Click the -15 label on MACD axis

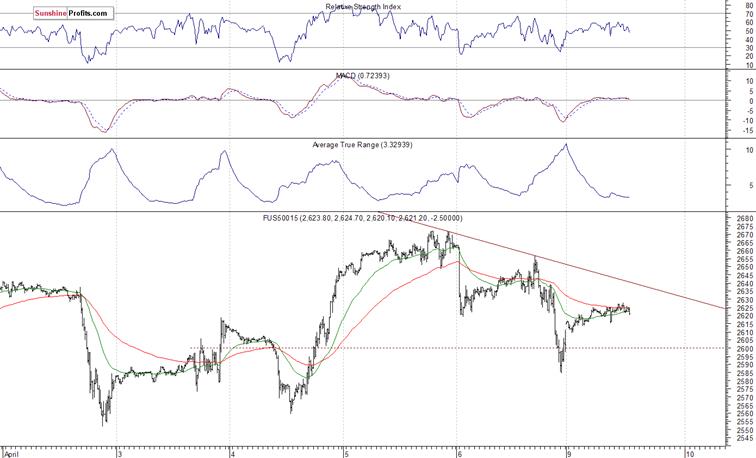click(748, 131)
